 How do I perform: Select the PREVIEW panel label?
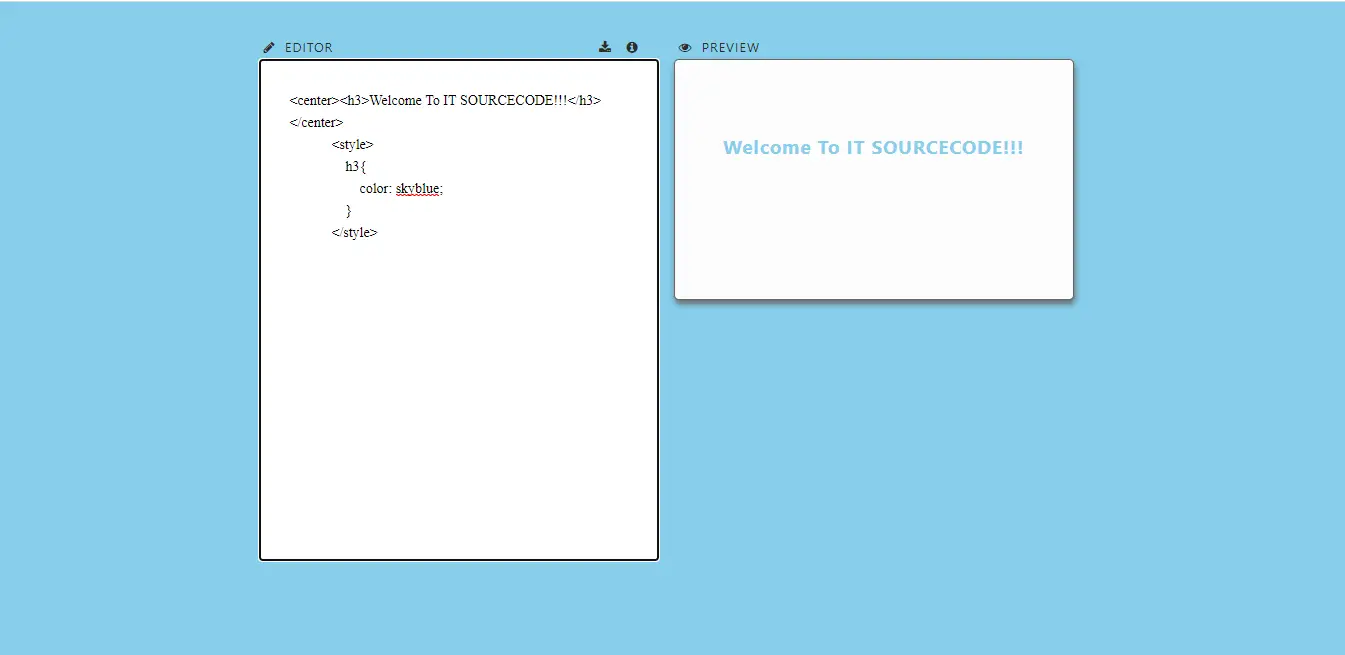point(731,47)
